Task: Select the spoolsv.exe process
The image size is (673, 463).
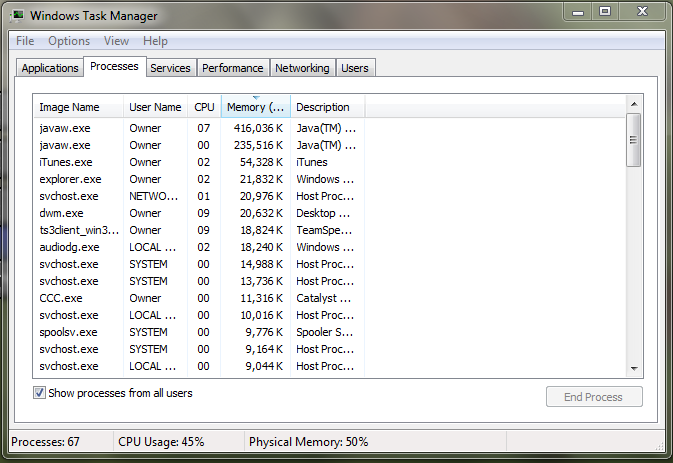Action: click(x=200, y=332)
